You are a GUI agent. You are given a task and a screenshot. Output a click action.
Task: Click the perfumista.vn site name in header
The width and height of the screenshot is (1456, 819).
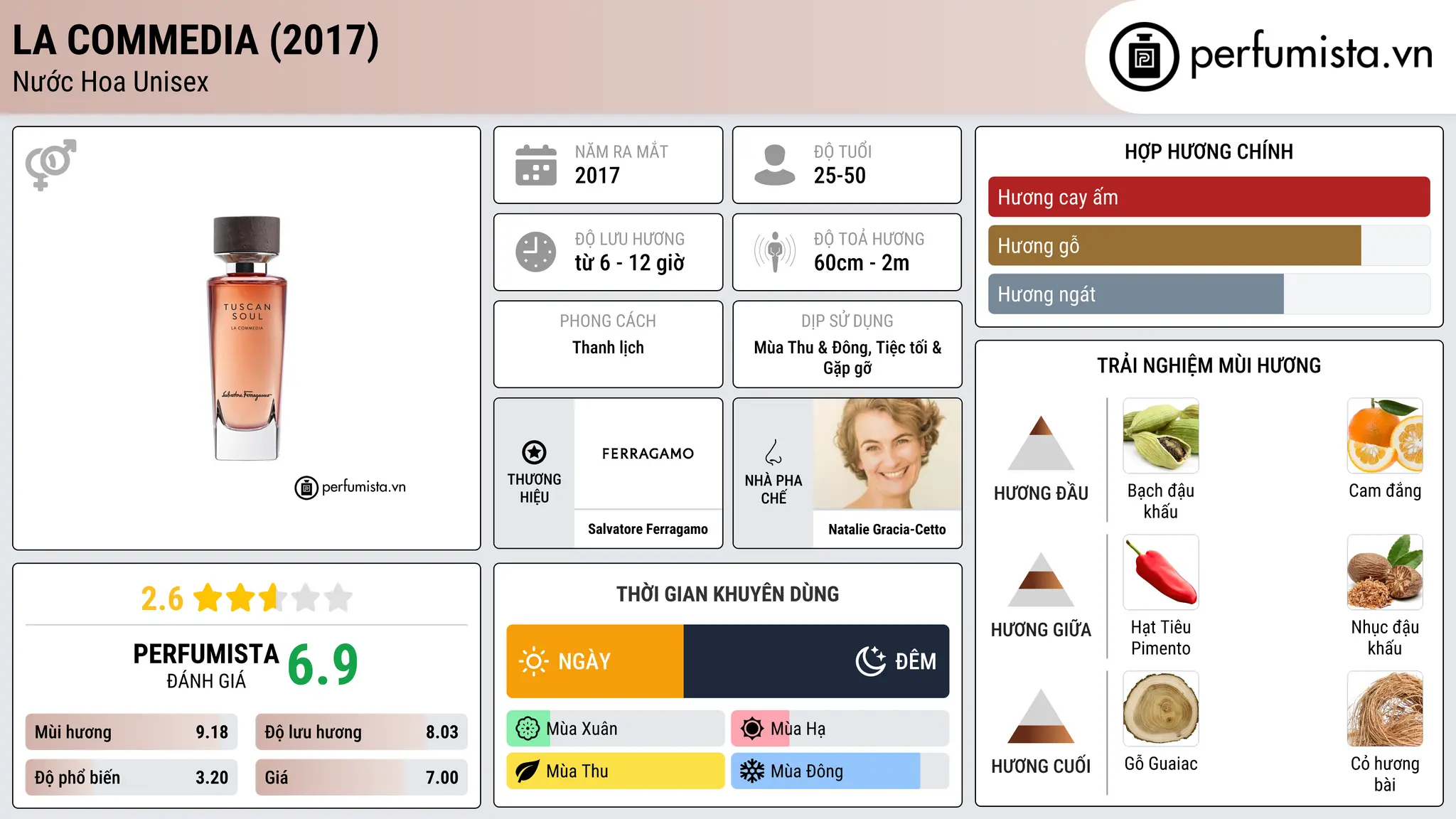pyautogui.click(x=1311, y=54)
